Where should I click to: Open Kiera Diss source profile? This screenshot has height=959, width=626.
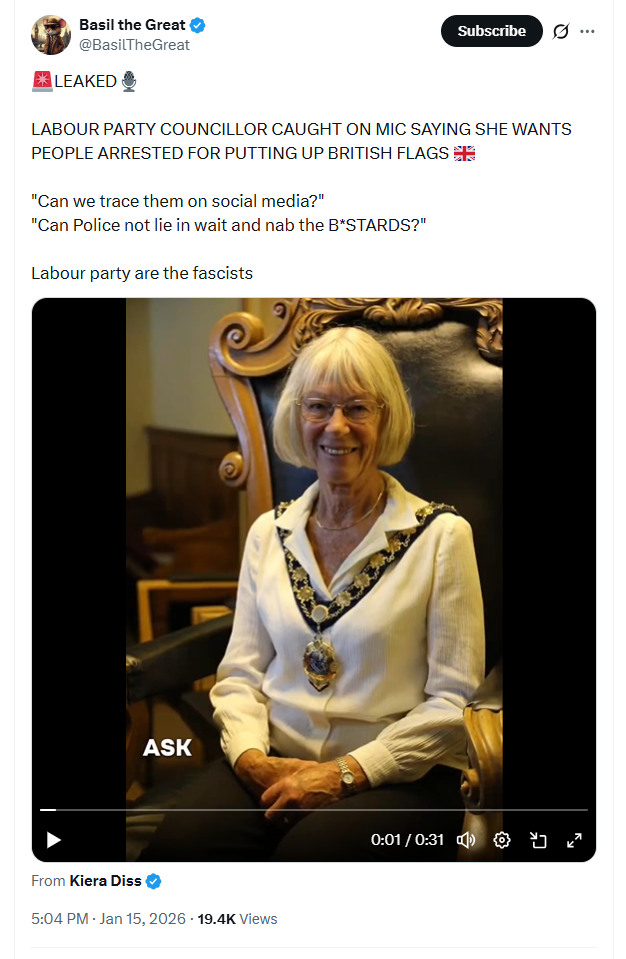point(105,881)
